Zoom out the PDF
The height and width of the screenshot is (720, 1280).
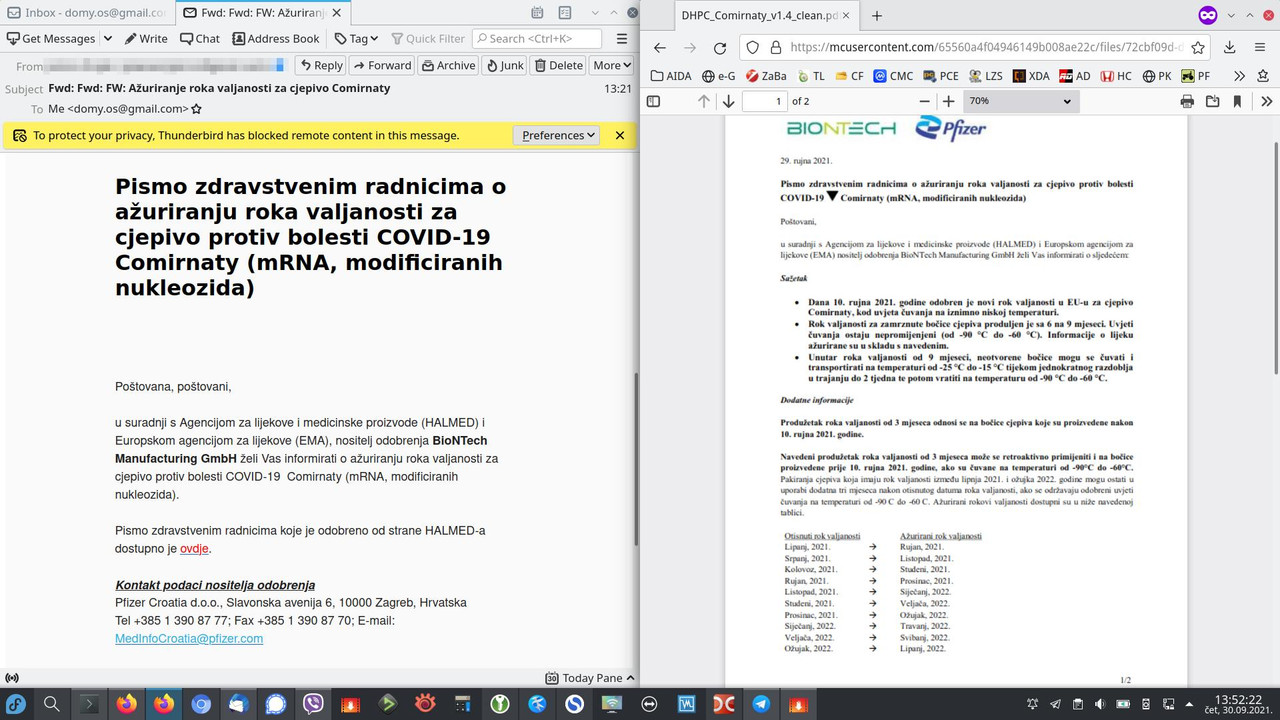925,101
